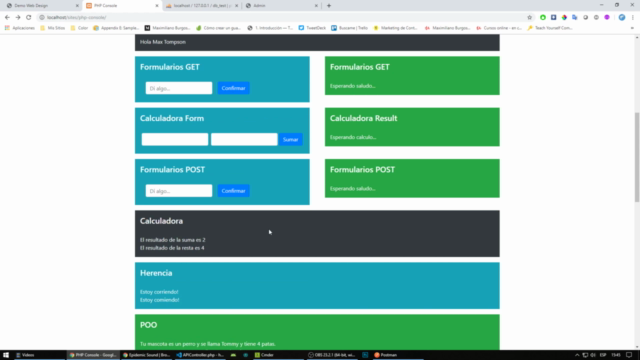Open the Chrome three-dot menu
Image resolution: width=640 pixels, height=360 pixels.
pyautogui.click(x=633, y=18)
